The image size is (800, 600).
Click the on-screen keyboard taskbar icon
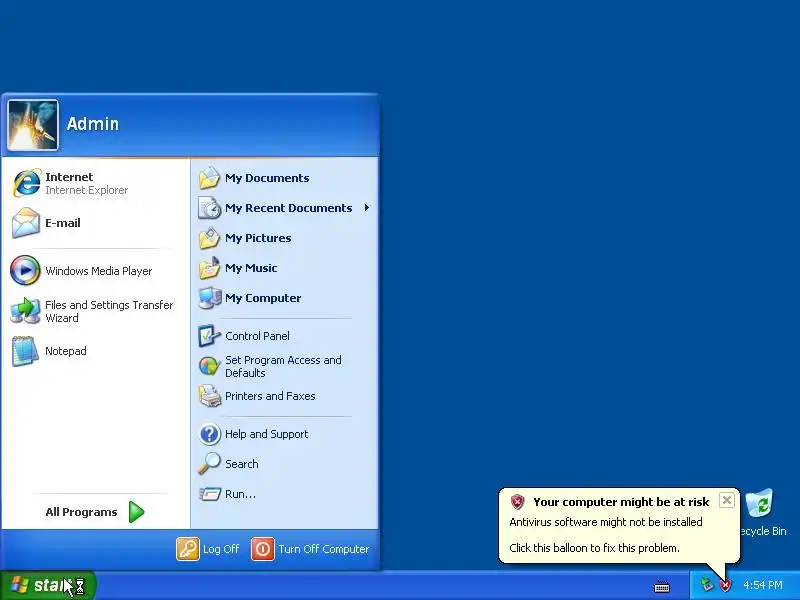pos(662,587)
